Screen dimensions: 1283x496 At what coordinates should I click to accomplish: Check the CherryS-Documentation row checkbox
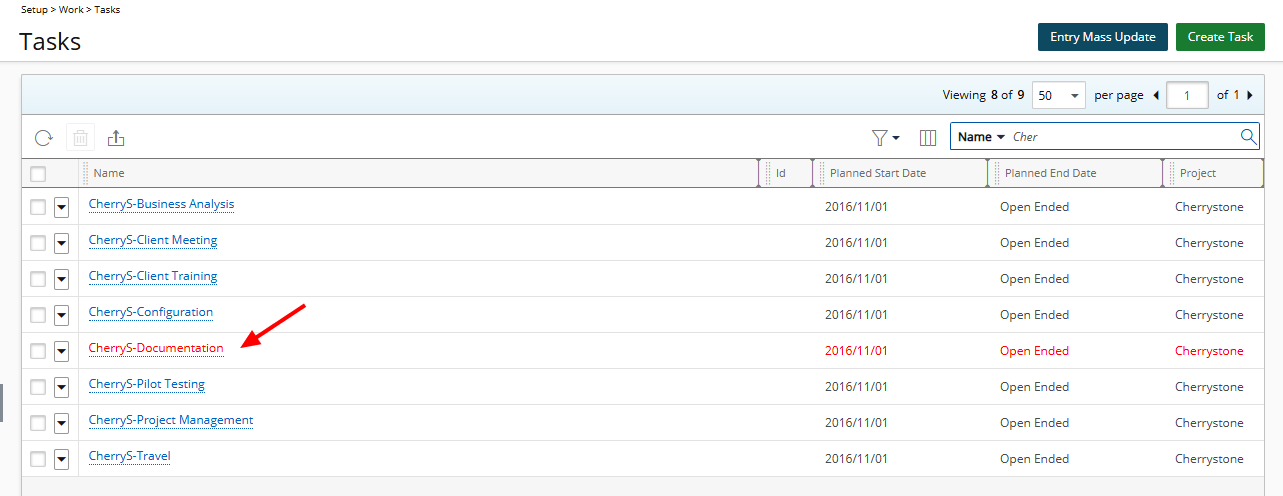pos(38,351)
